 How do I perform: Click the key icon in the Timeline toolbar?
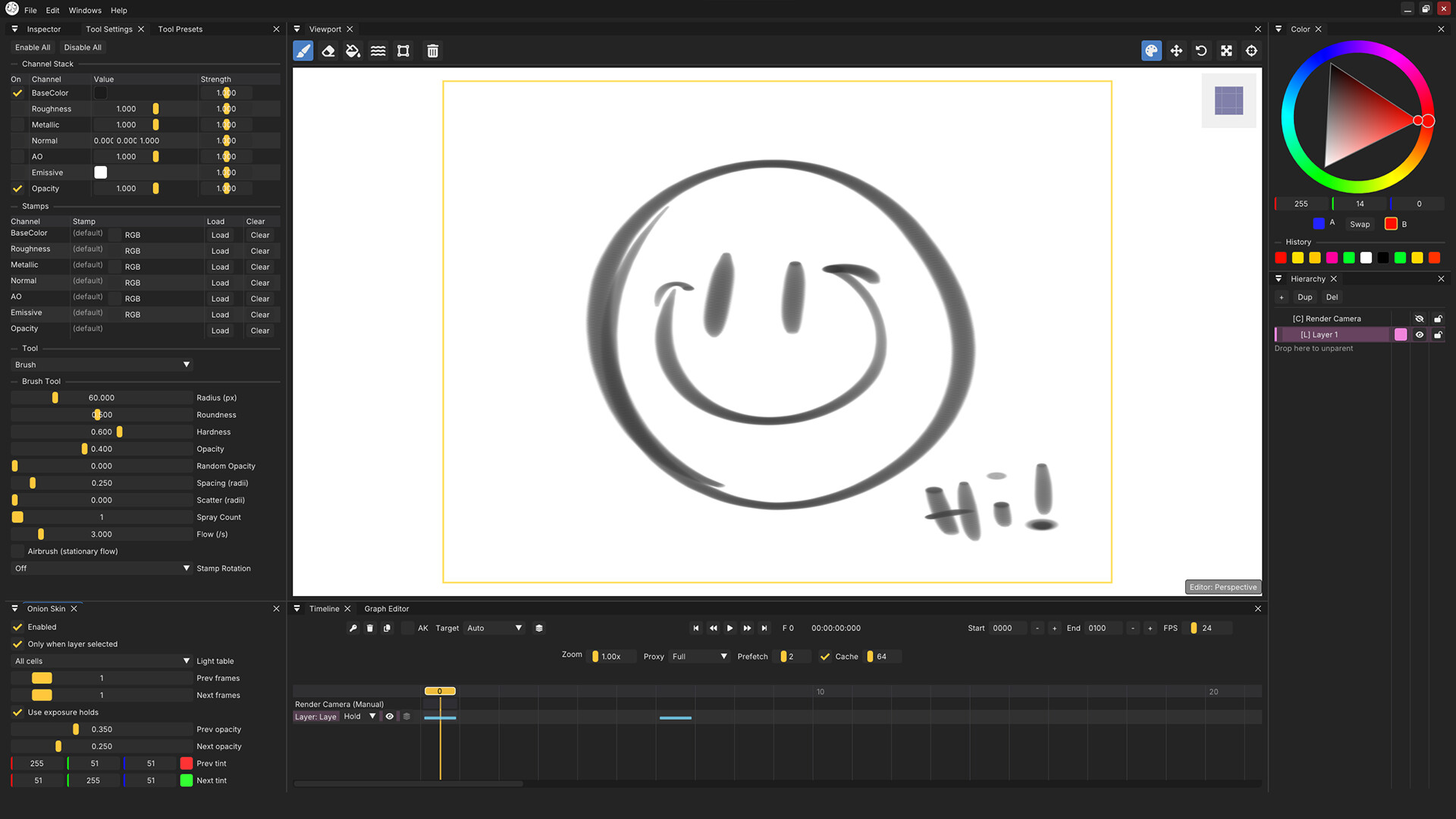[353, 628]
